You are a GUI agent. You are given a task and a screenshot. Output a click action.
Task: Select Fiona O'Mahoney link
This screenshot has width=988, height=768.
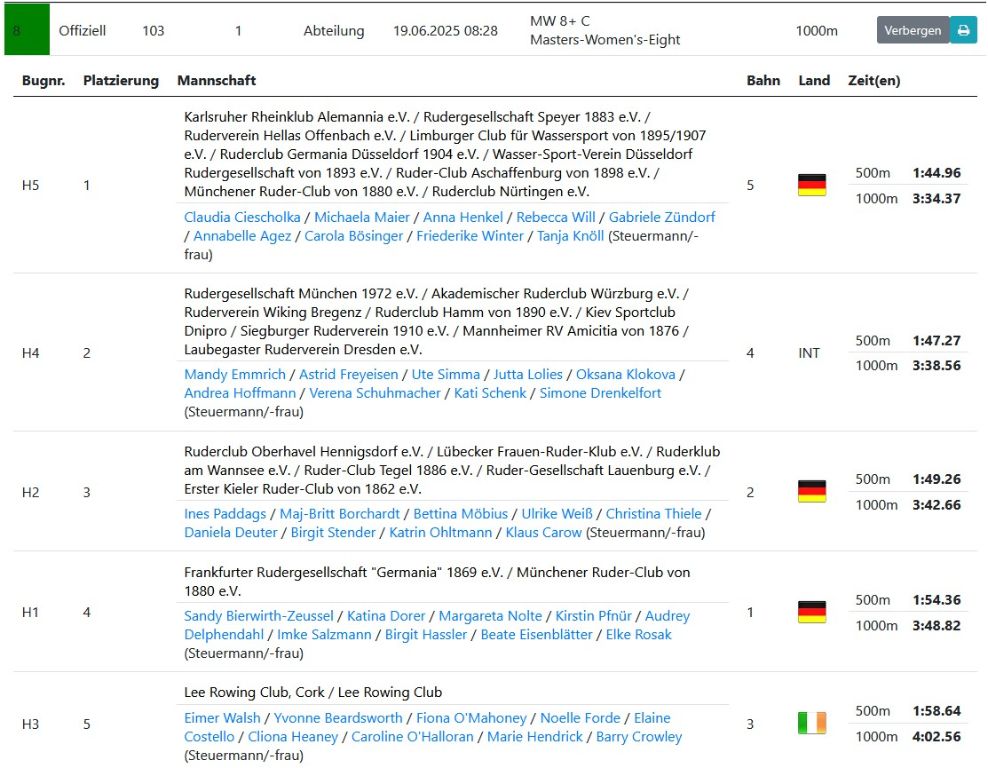coord(471,718)
